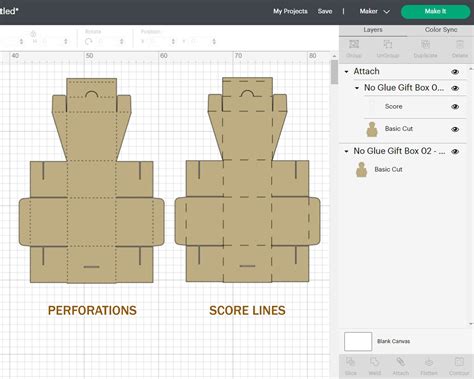474x379 pixels.
Task: Select the Basic Cut thumbnail under Attach group
Action: pyautogui.click(x=372, y=129)
